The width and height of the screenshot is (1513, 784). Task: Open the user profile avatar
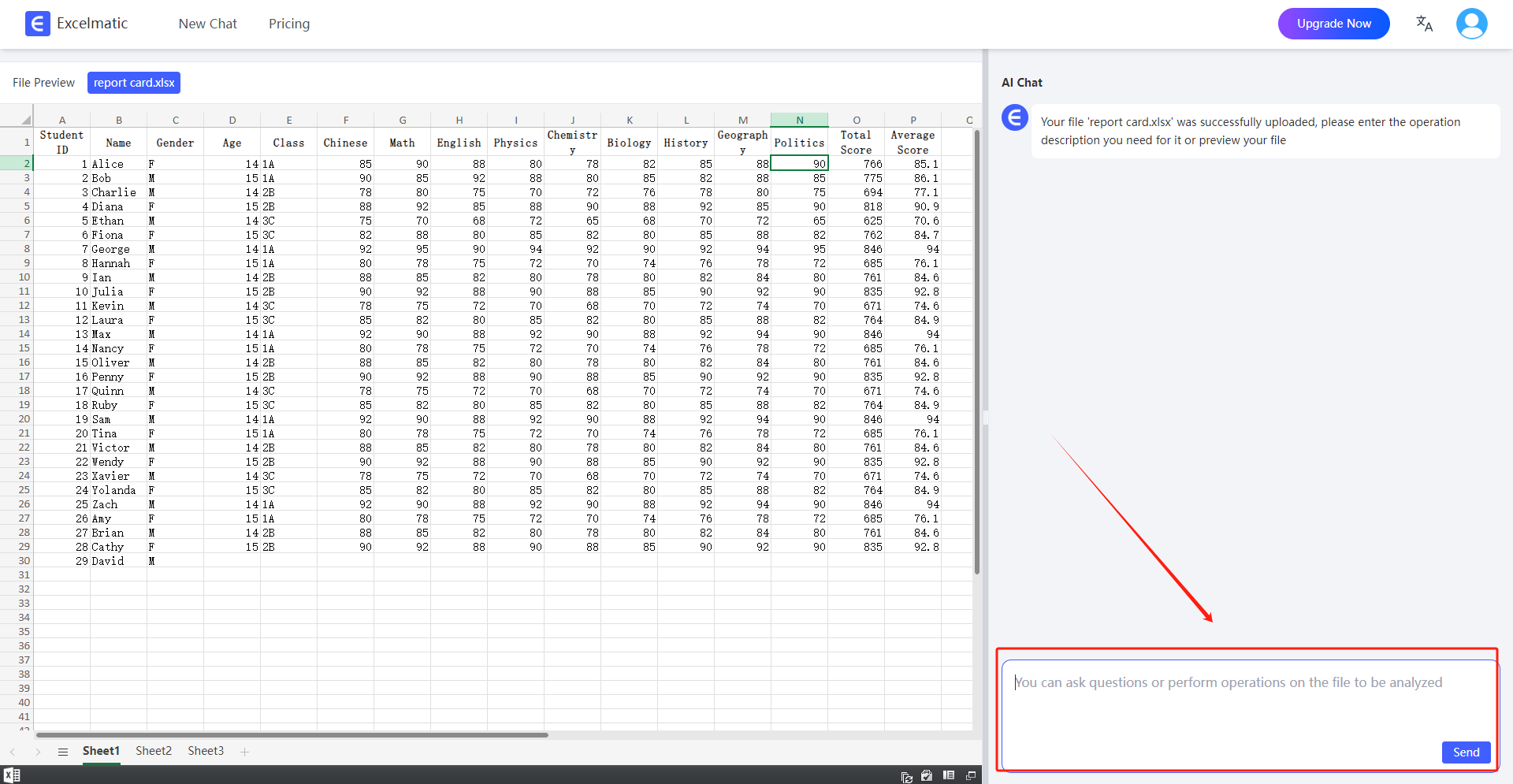[1471, 24]
